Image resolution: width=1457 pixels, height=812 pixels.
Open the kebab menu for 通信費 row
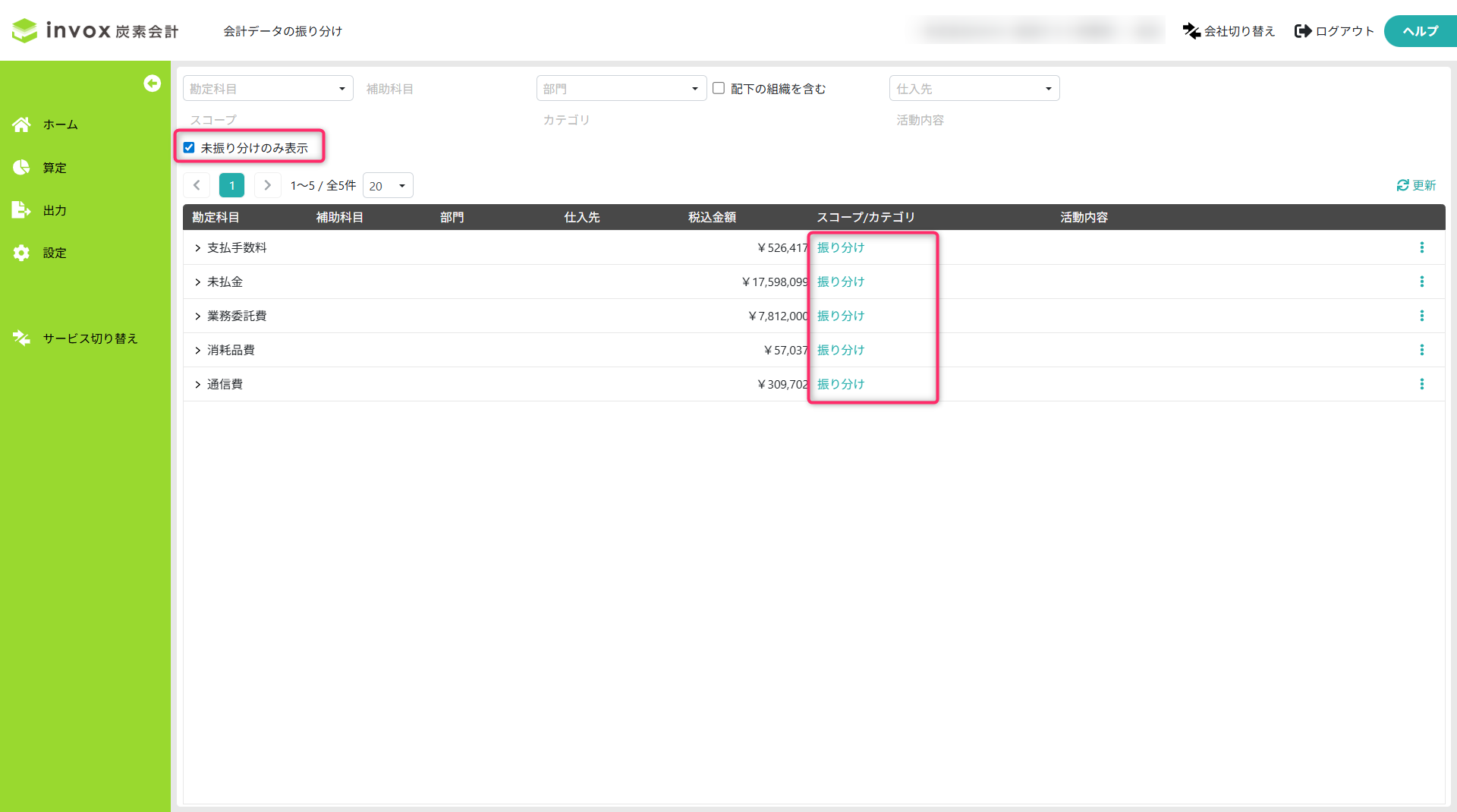pos(1422,384)
